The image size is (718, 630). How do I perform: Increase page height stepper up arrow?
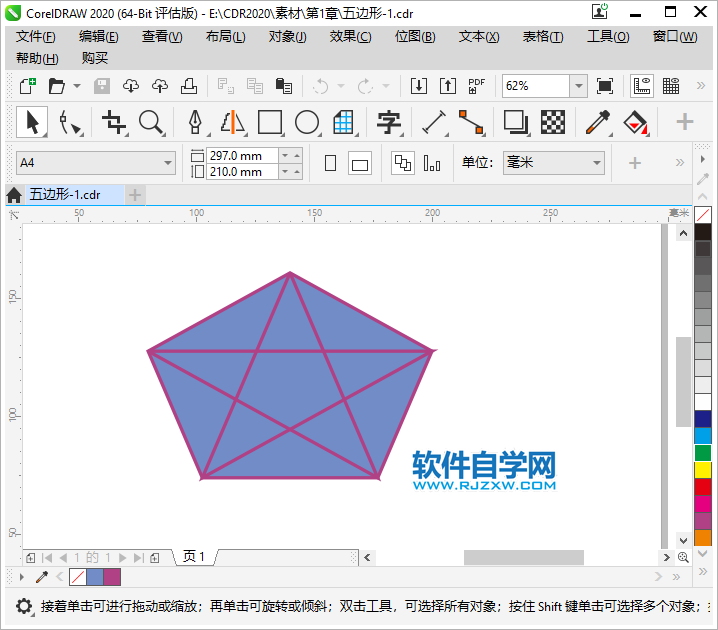click(297, 172)
